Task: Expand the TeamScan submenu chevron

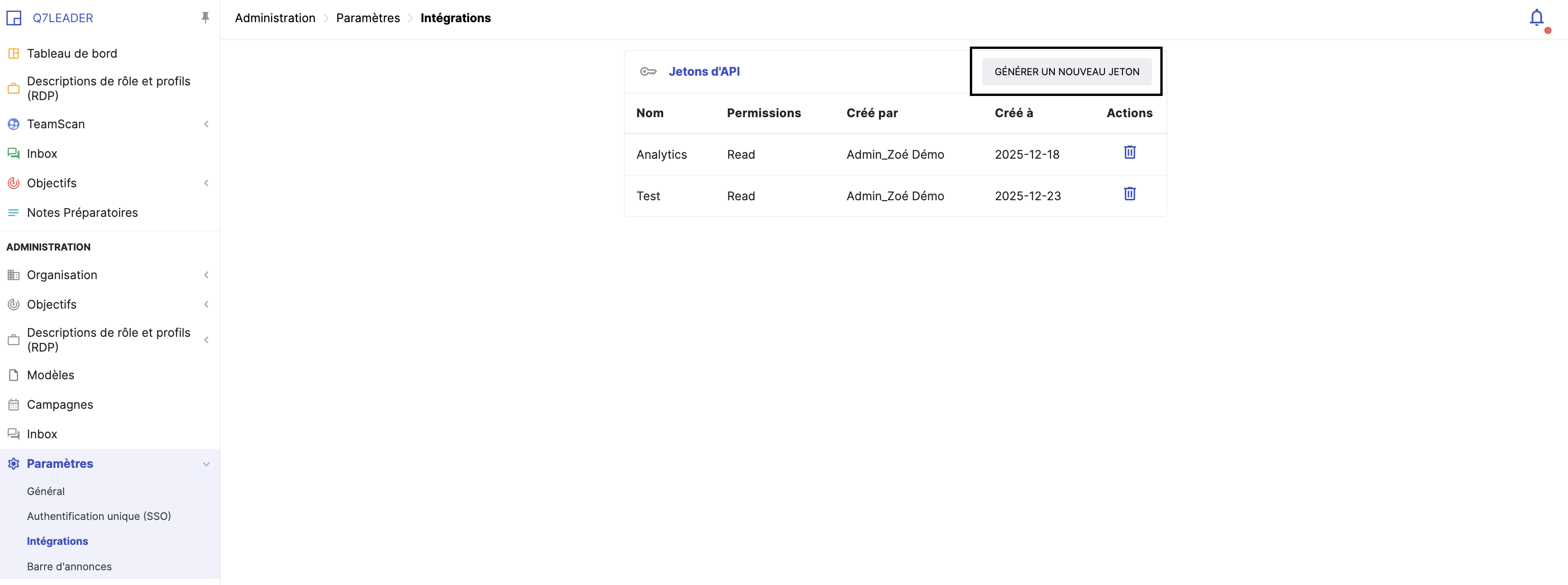Action: pyautogui.click(x=206, y=124)
